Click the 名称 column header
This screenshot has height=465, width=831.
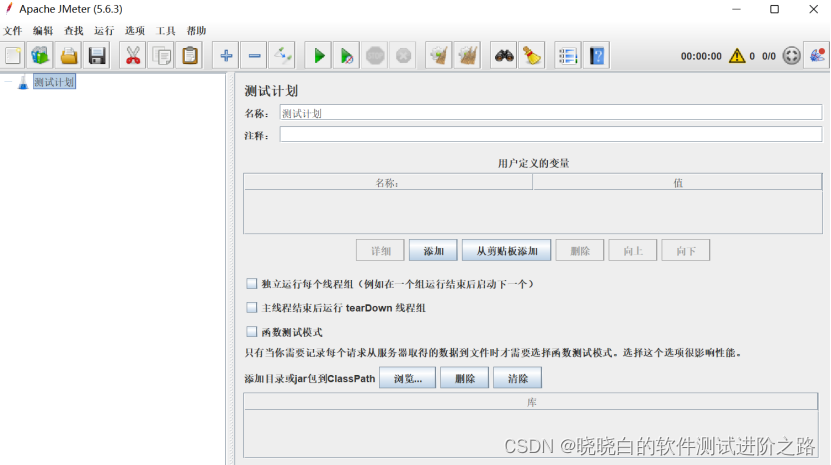(388, 182)
